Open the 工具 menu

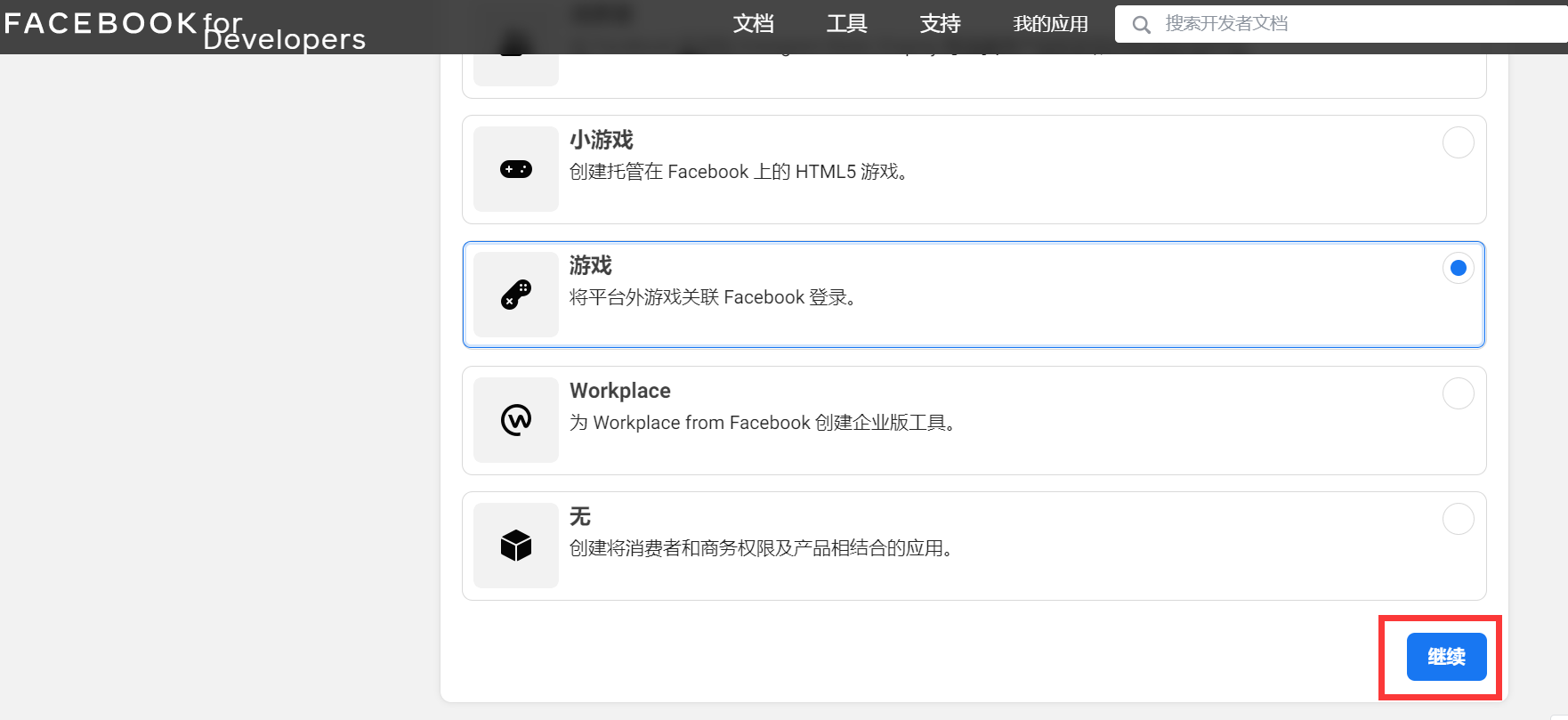click(846, 24)
